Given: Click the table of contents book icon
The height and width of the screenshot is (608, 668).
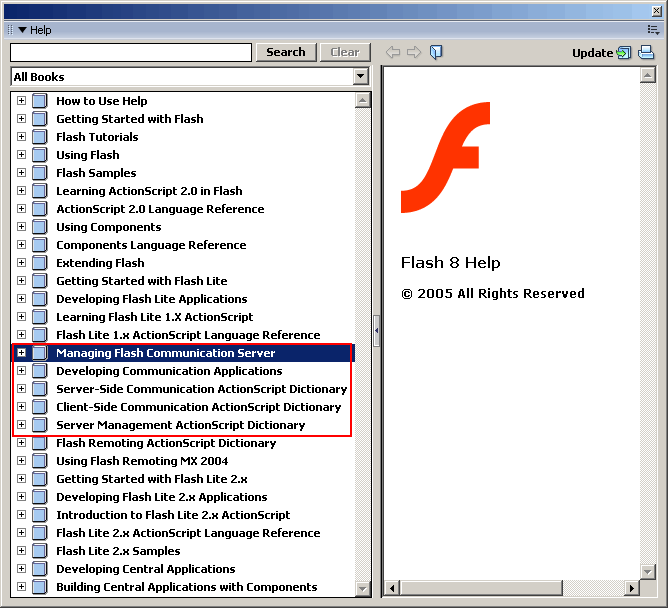Looking at the screenshot, I should click(x=436, y=52).
